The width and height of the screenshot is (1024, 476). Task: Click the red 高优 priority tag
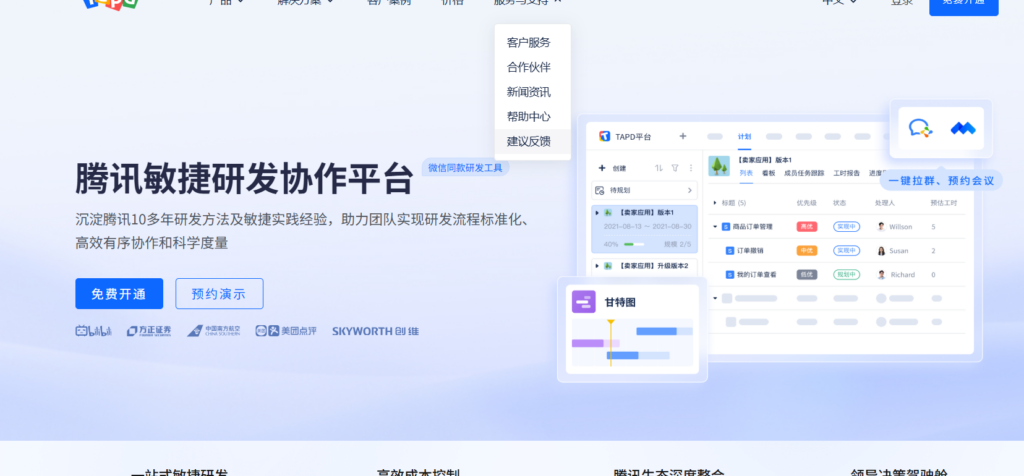tap(807, 227)
